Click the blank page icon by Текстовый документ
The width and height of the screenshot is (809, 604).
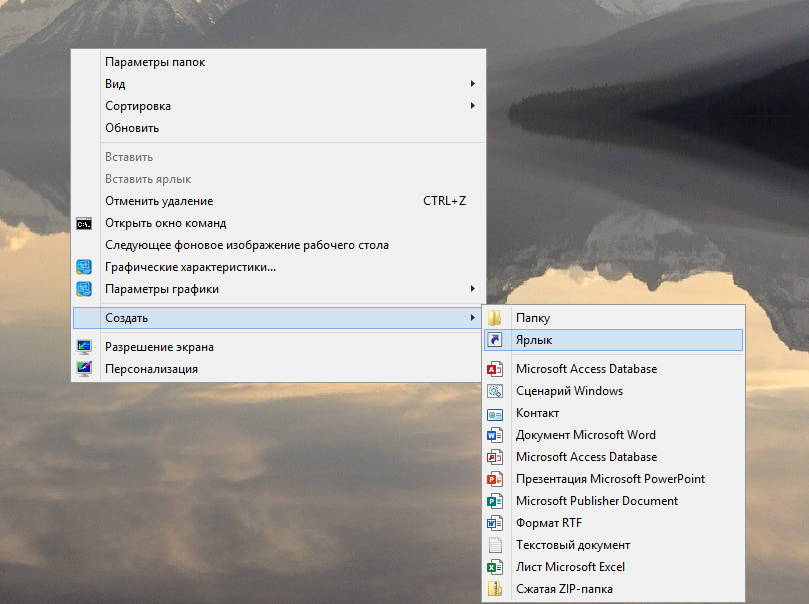[x=495, y=545]
